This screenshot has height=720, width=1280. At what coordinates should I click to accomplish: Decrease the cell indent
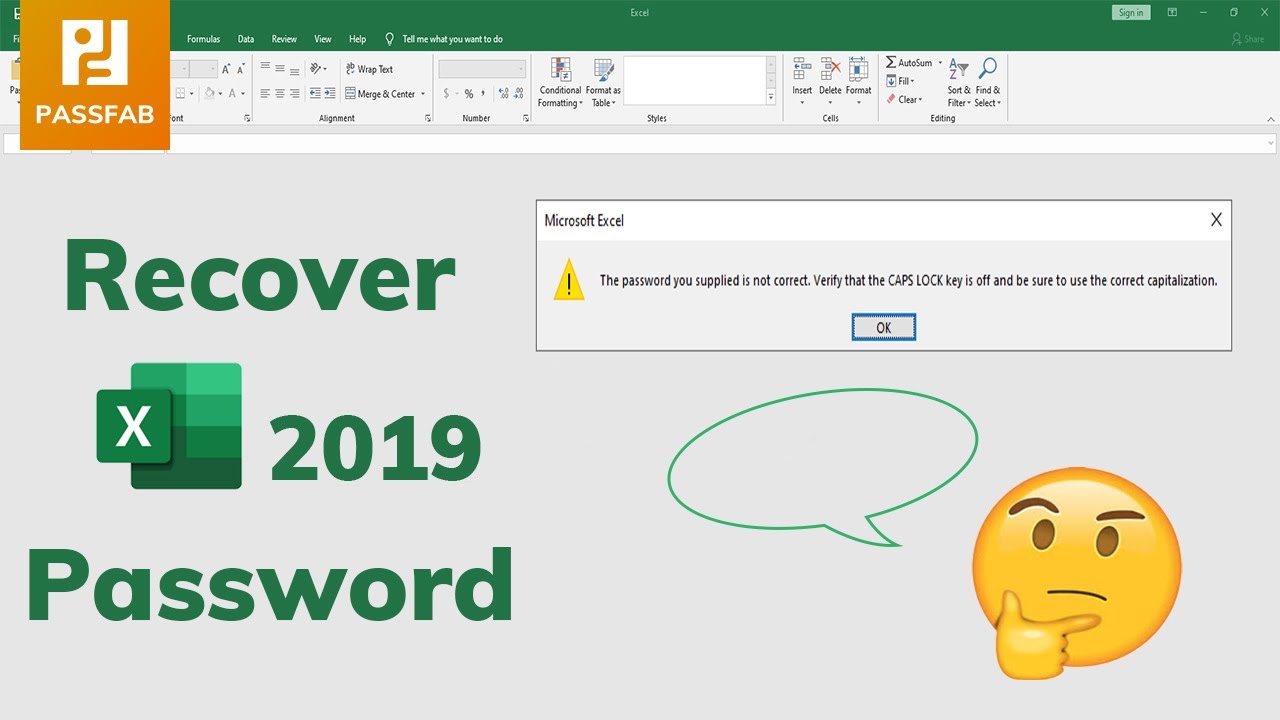(315, 93)
